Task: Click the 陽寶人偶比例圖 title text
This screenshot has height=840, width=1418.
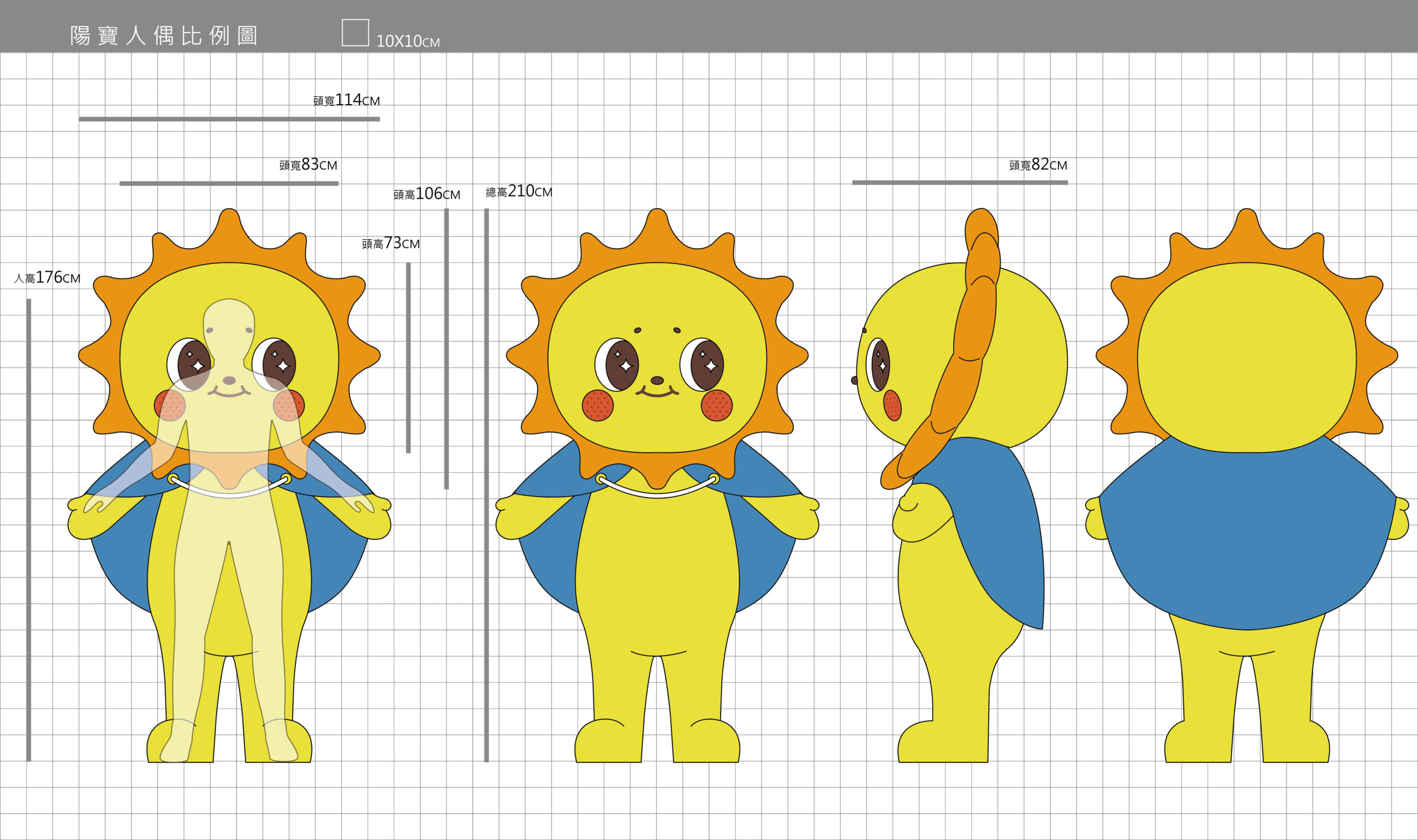Action: coord(163,35)
